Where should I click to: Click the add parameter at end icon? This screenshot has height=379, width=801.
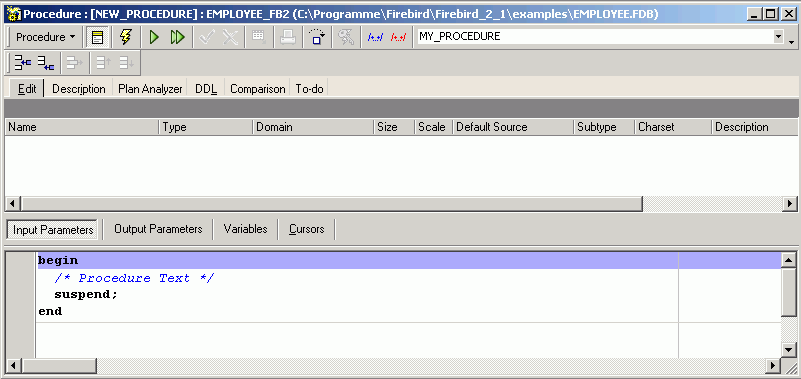tap(46, 63)
